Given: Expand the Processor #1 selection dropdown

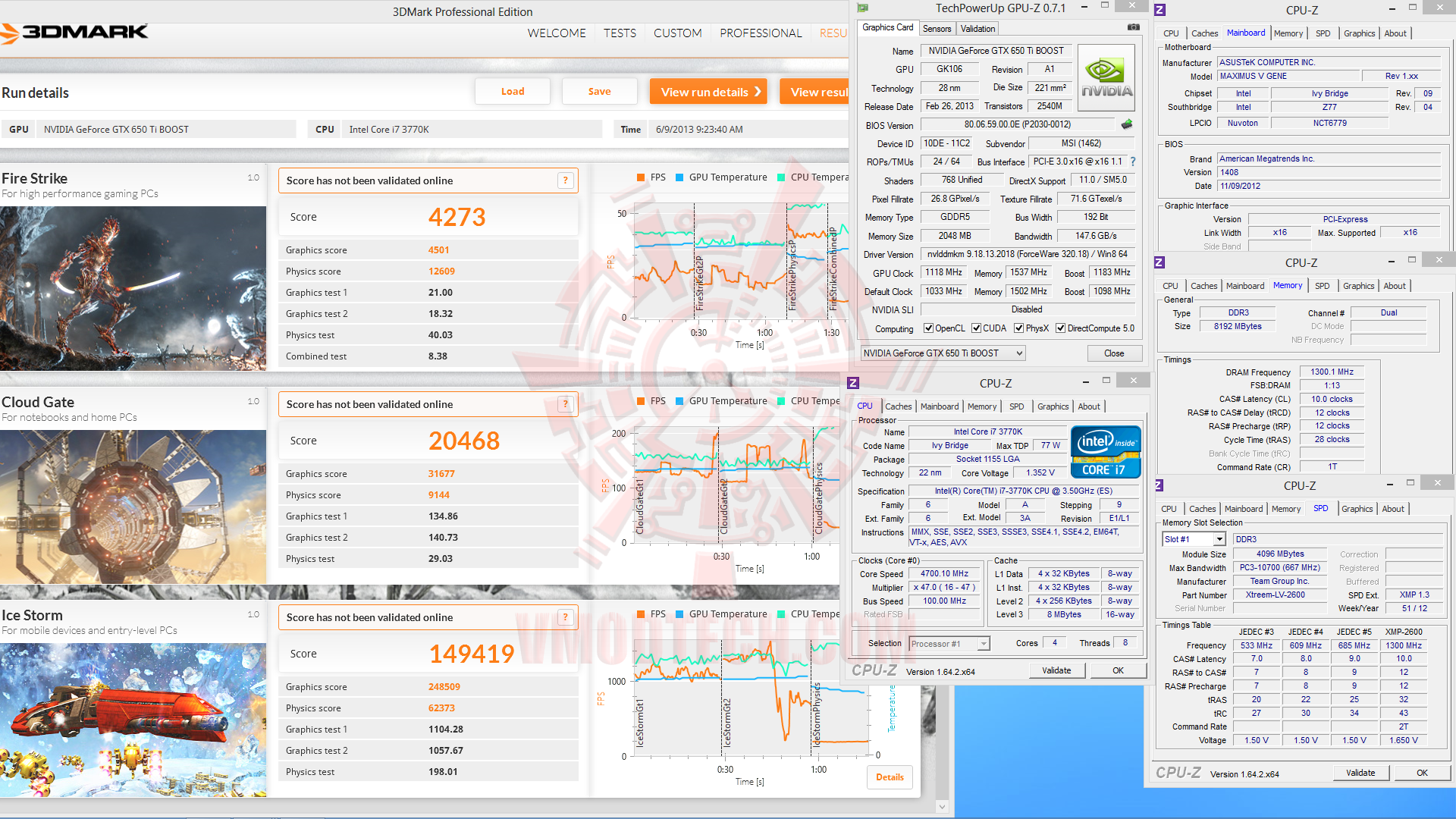Looking at the screenshot, I should tap(984, 644).
